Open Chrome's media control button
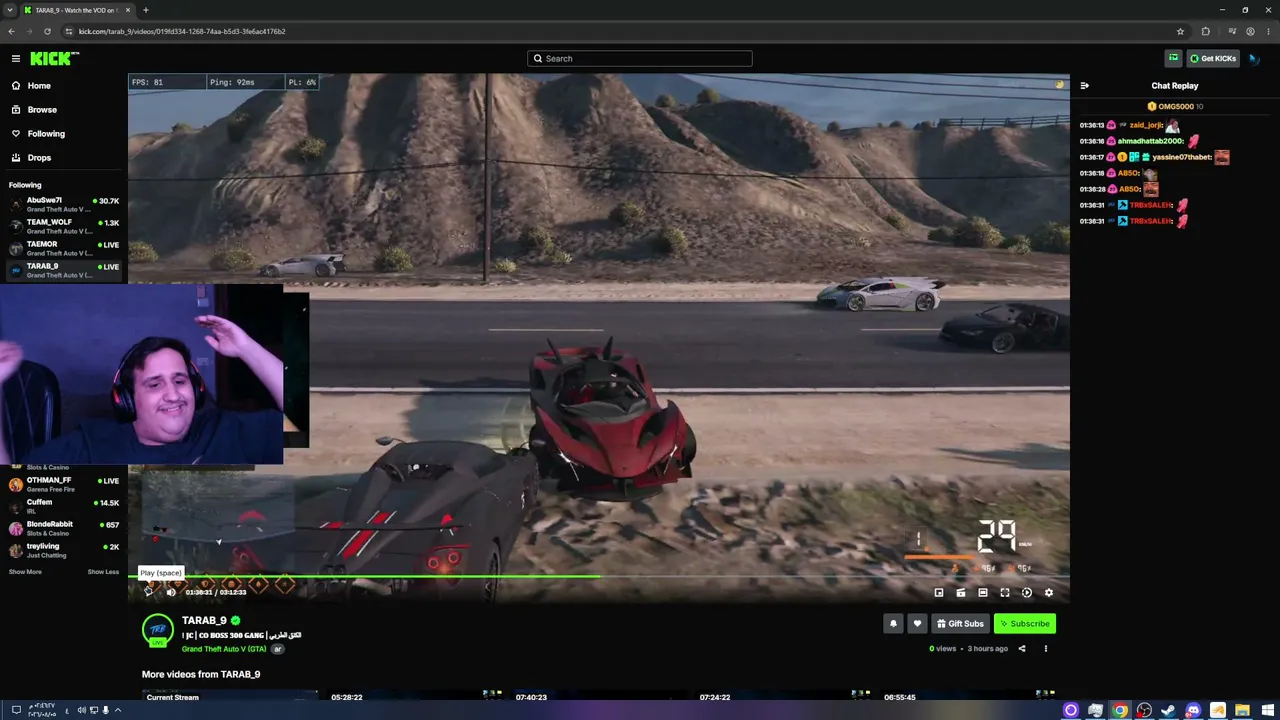The image size is (1280, 720). click(x=1232, y=31)
